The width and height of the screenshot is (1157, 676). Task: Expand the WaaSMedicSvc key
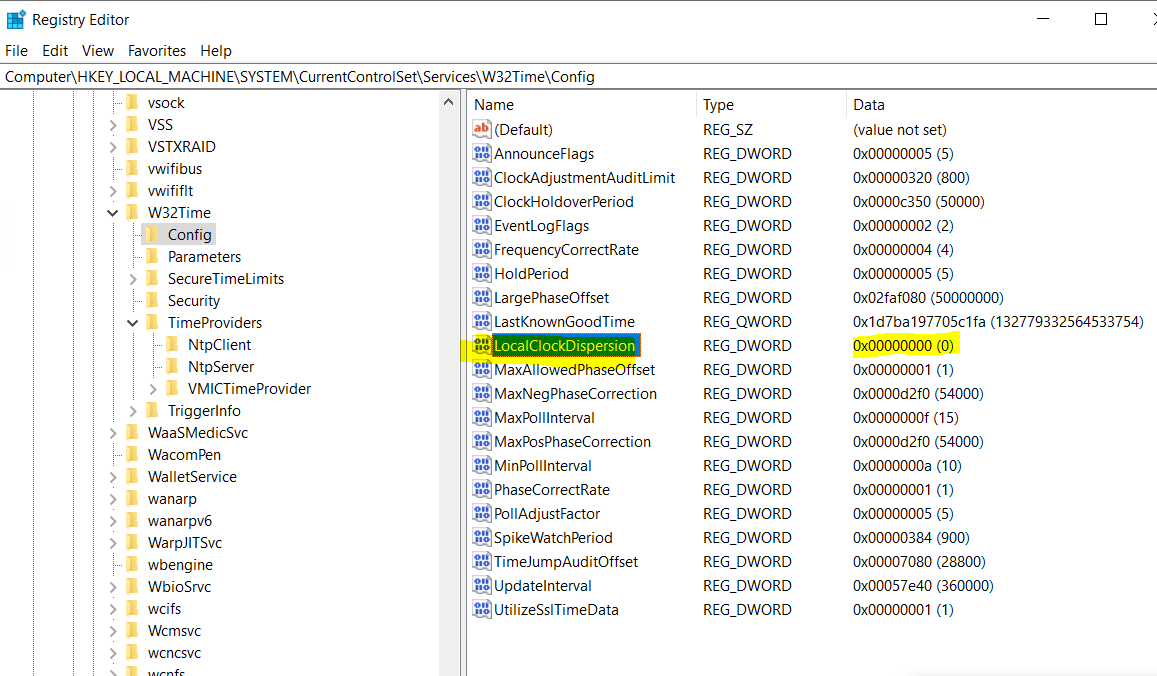113,433
